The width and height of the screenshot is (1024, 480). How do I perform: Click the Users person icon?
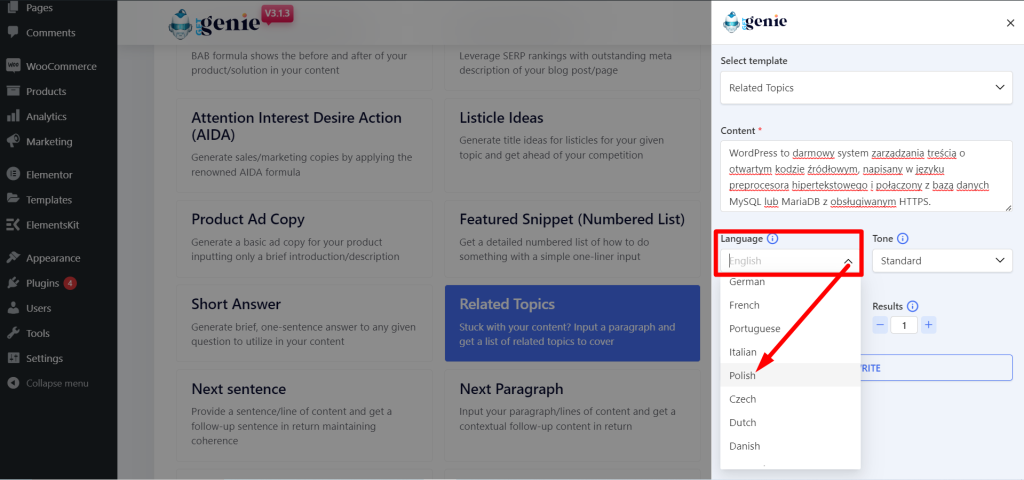point(12,308)
